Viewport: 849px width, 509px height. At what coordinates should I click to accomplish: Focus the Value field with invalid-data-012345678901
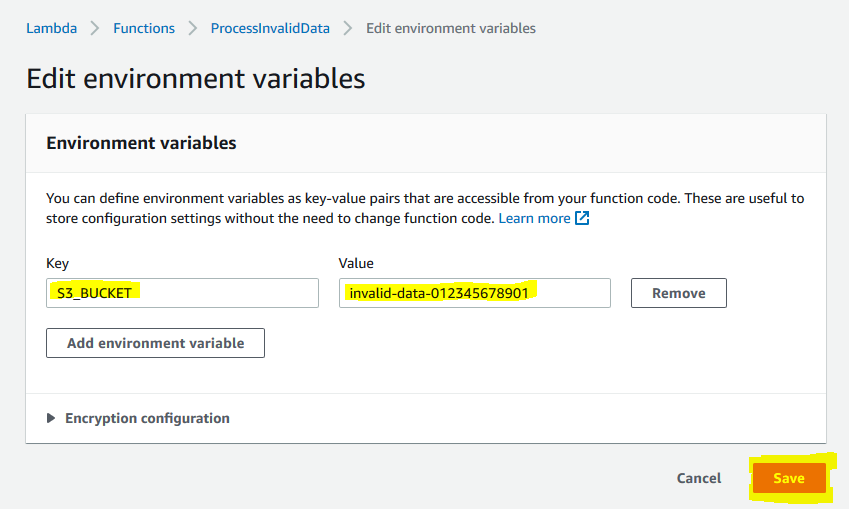475,293
